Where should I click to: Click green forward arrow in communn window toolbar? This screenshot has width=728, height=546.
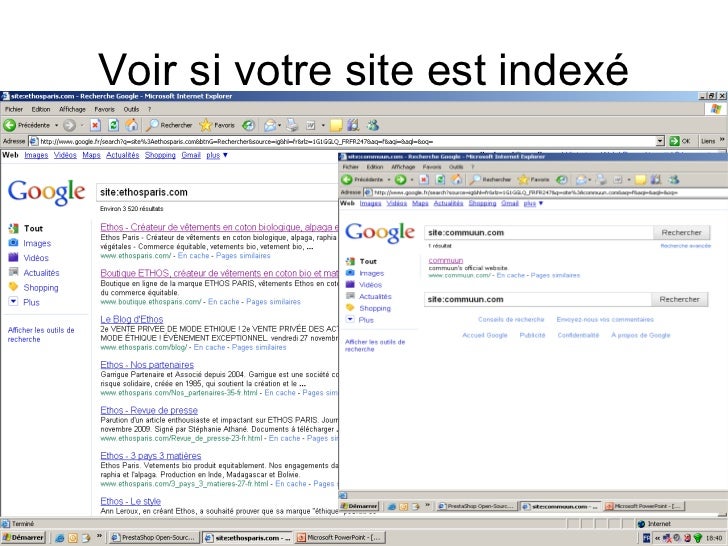point(400,179)
